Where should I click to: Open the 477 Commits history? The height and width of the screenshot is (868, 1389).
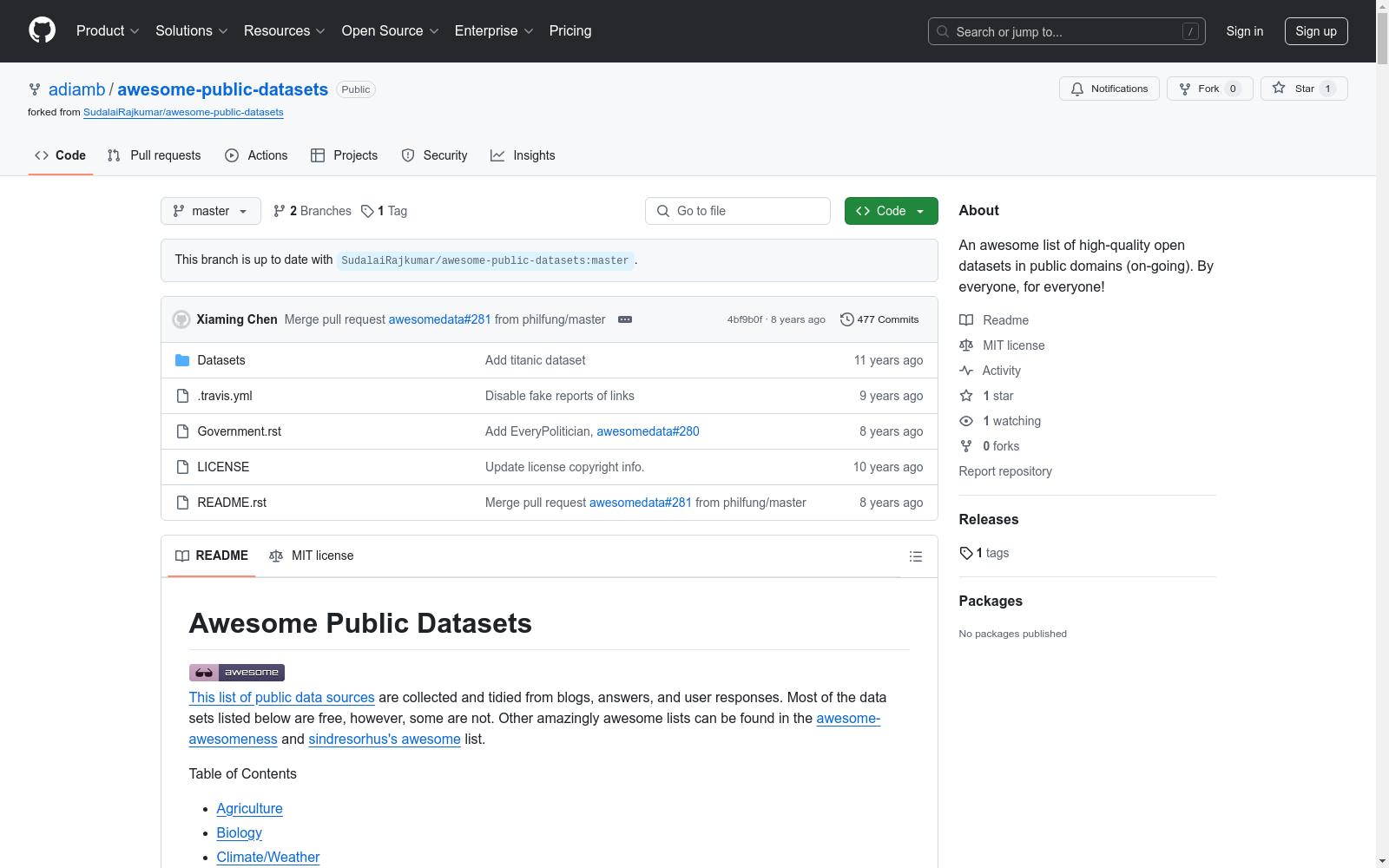pyautogui.click(x=879, y=319)
